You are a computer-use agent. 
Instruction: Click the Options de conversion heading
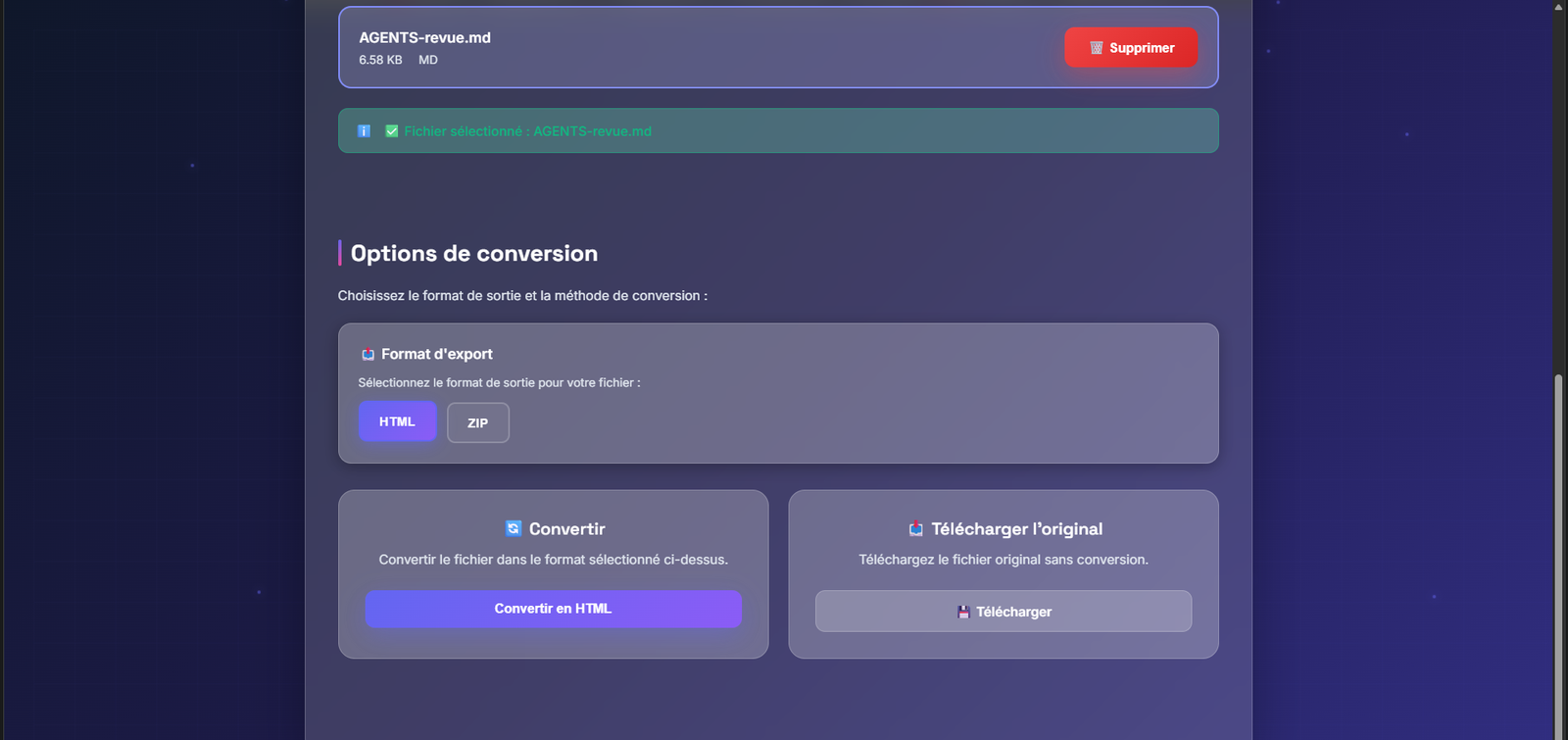point(474,253)
